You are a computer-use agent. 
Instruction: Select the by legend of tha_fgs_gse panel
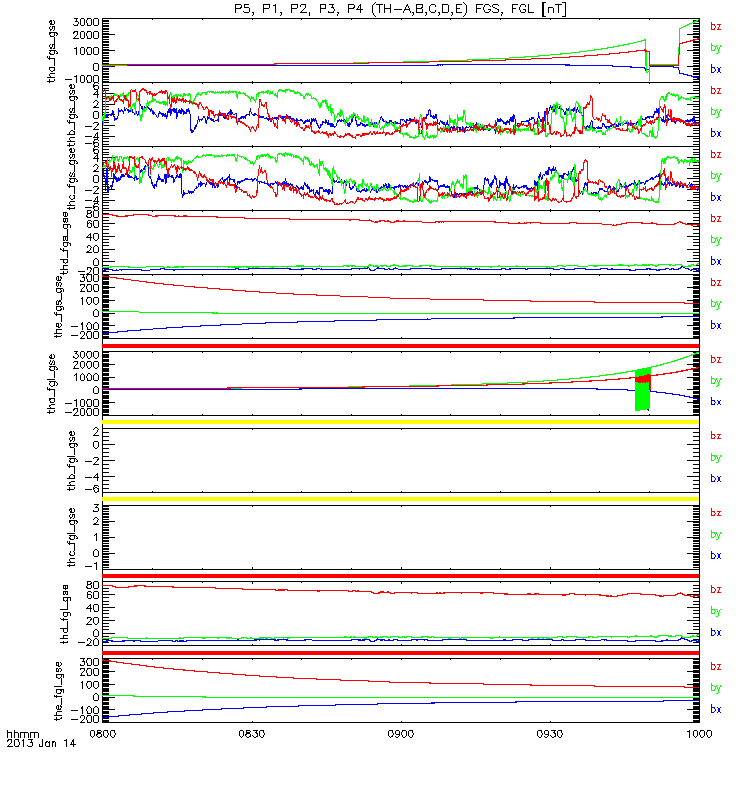point(716,48)
